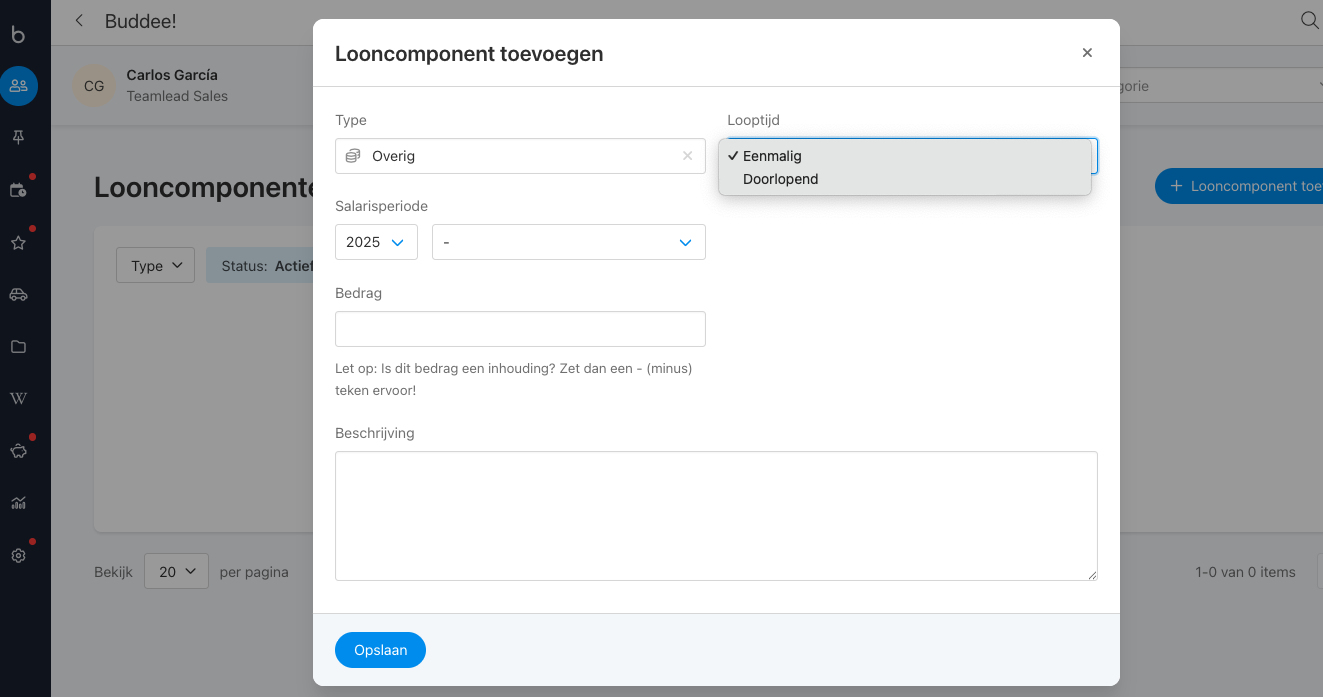Choose the Eenmalig option
This screenshot has width=1323, height=697.
(772, 156)
